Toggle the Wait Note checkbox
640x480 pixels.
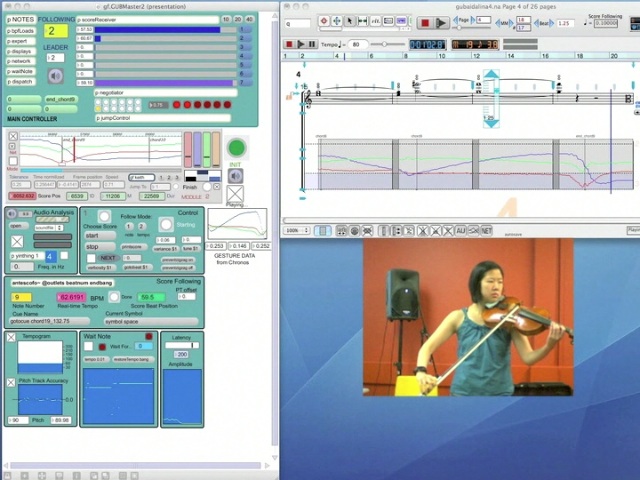(88, 347)
